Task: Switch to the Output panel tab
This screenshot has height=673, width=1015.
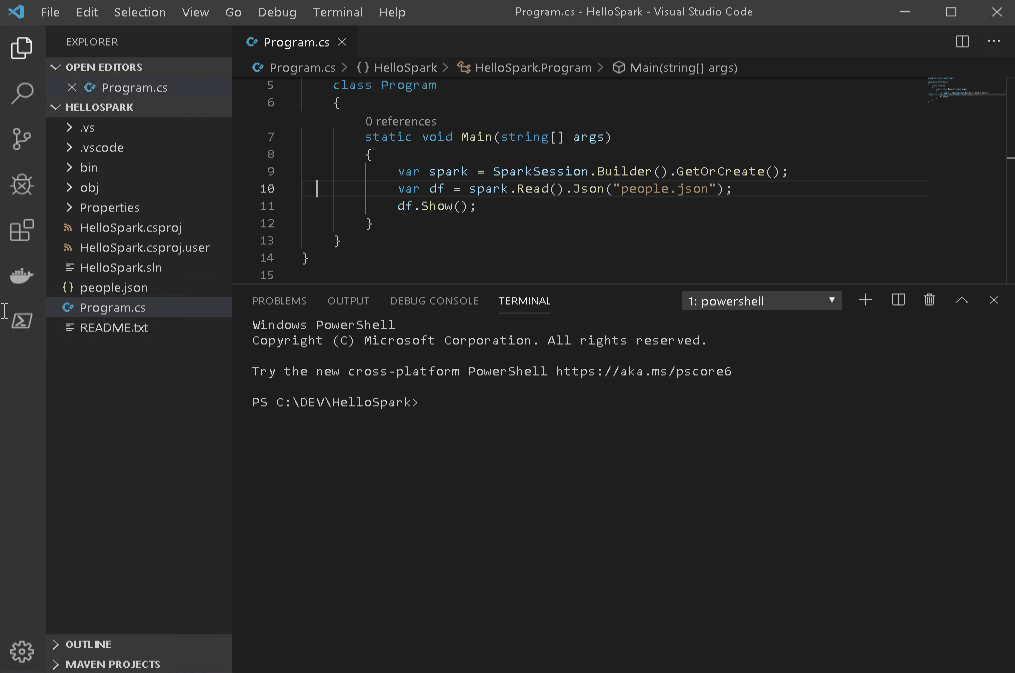Action: [348, 301]
